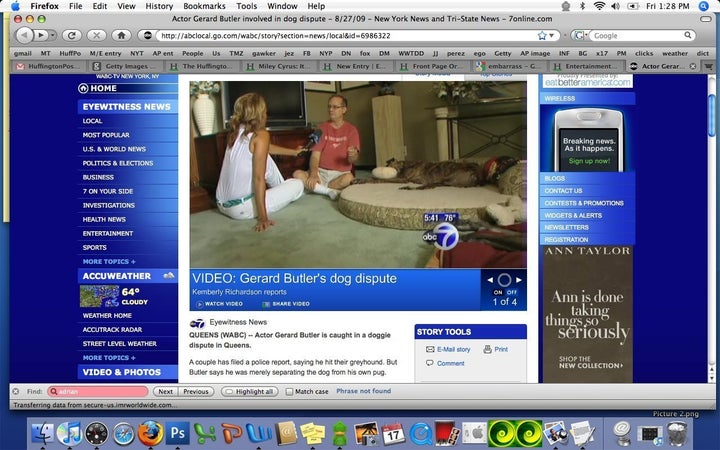This screenshot has height=450, width=720.
Task: Open the TMZ bookmark
Action: pos(236,53)
